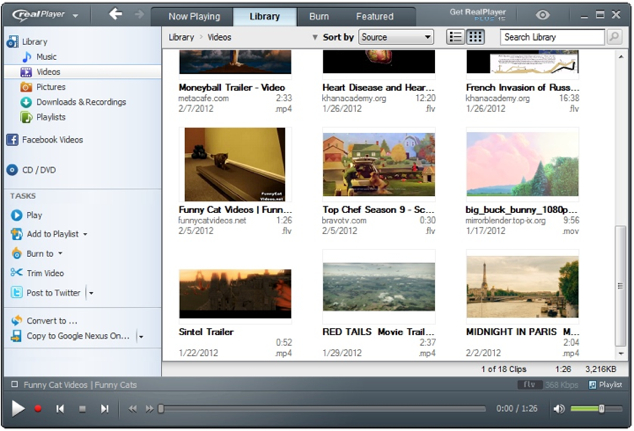Skip to next clip
The height and width of the screenshot is (431, 634).
(104, 409)
